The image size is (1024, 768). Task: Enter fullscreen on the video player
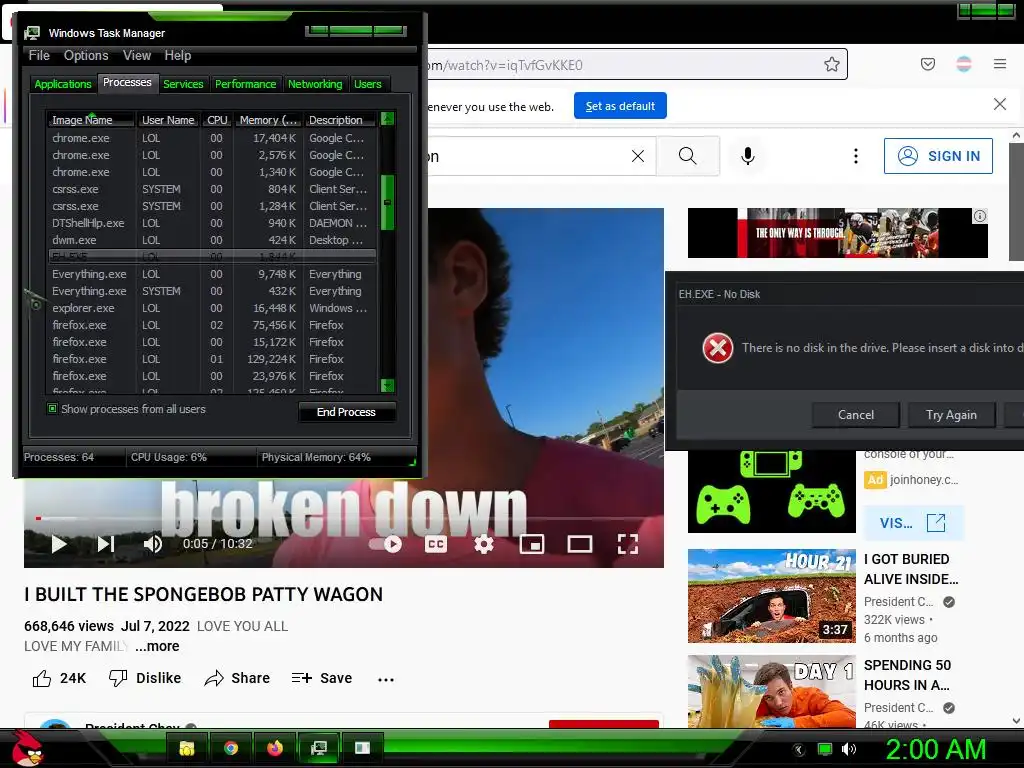628,544
